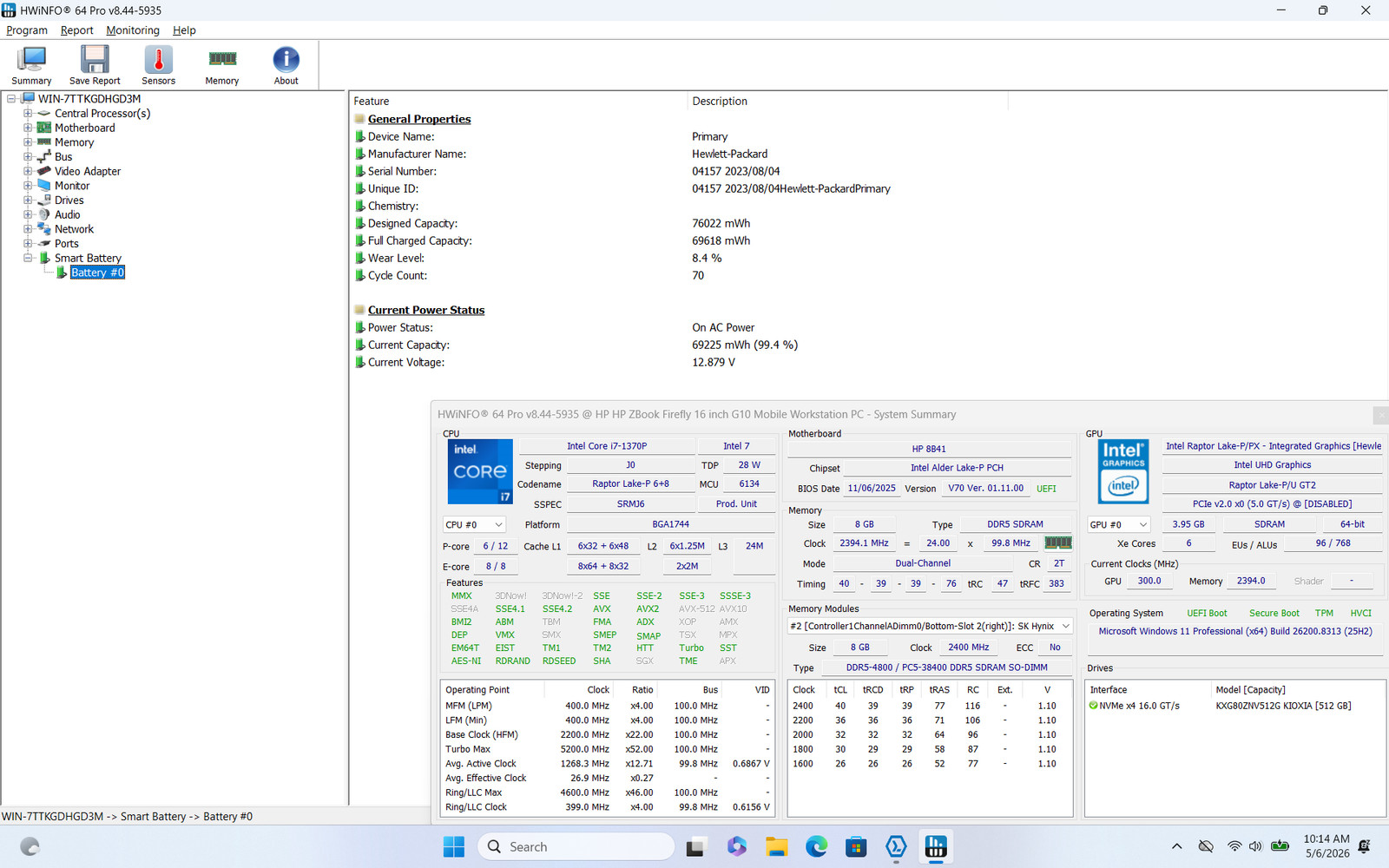Click the battery tray icon
The image size is (1389, 868).
coord(1280,846)
